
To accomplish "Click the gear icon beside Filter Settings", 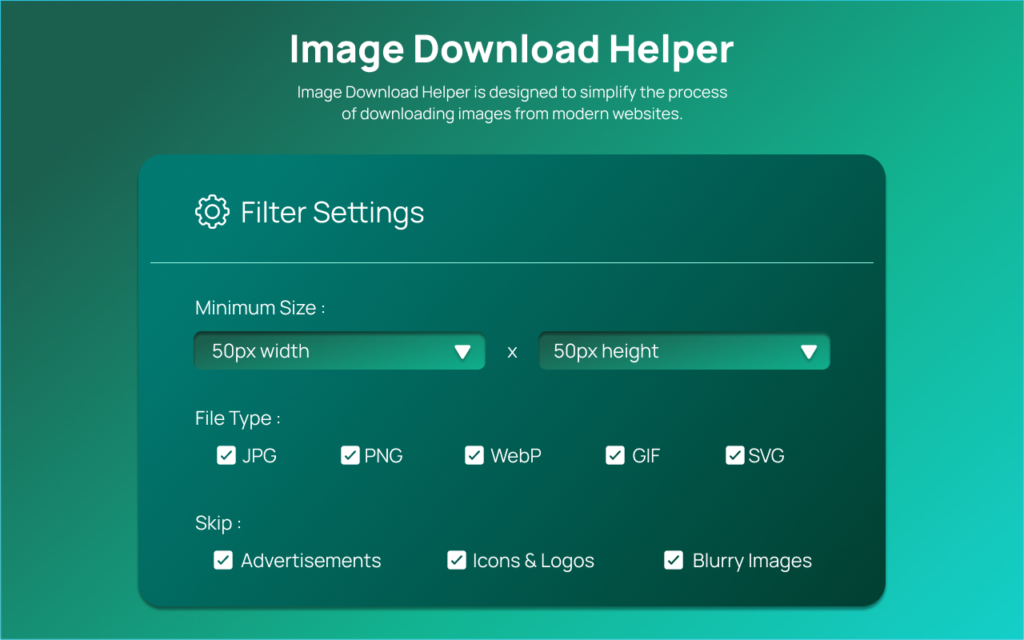I will click(x=211, y=212).
